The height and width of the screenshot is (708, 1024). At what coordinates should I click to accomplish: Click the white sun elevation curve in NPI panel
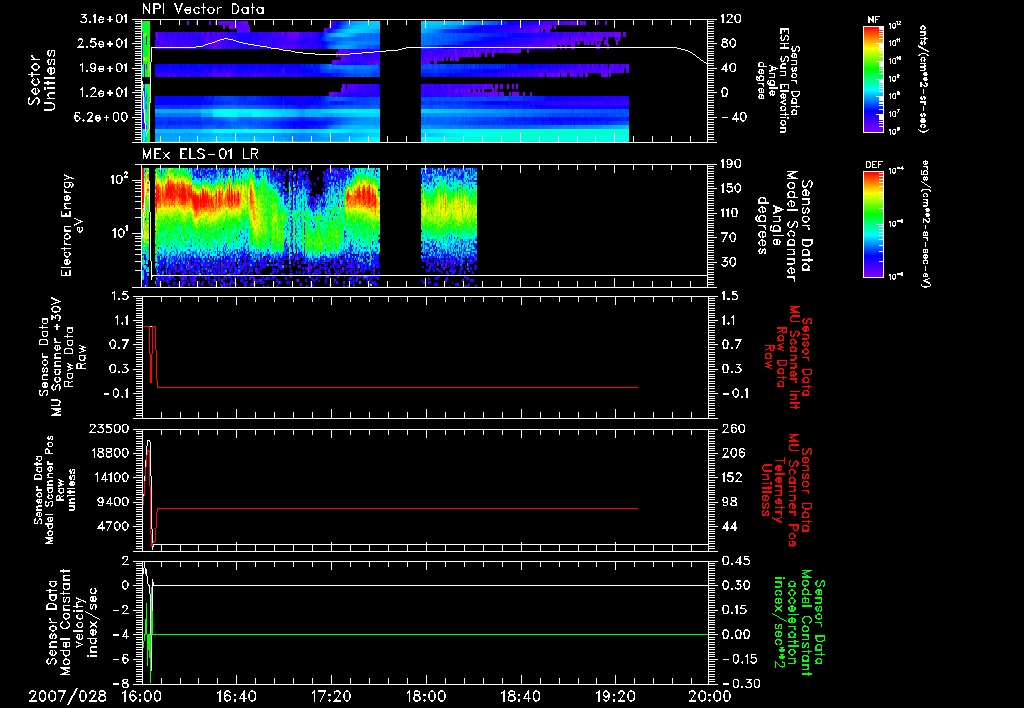coord(431,48)
